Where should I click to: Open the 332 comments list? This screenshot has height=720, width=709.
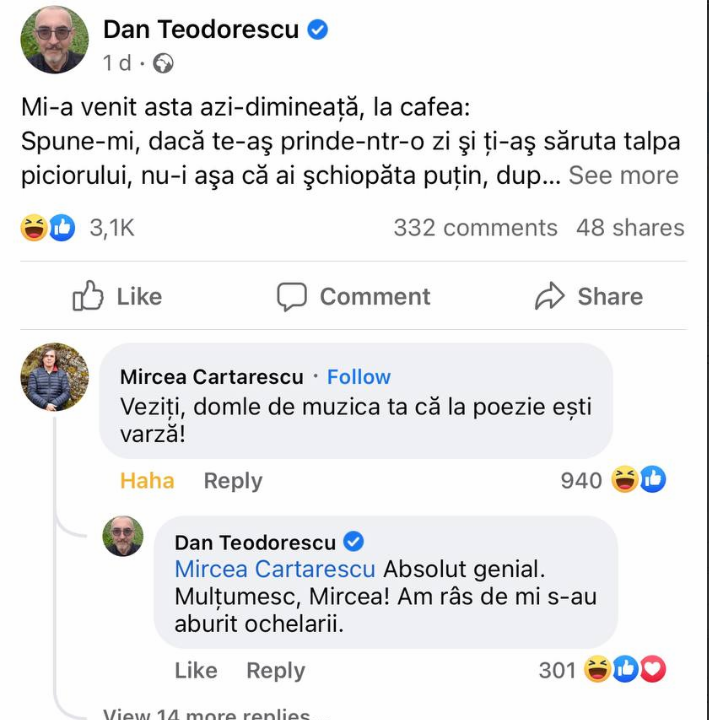[x=475, y=228]
